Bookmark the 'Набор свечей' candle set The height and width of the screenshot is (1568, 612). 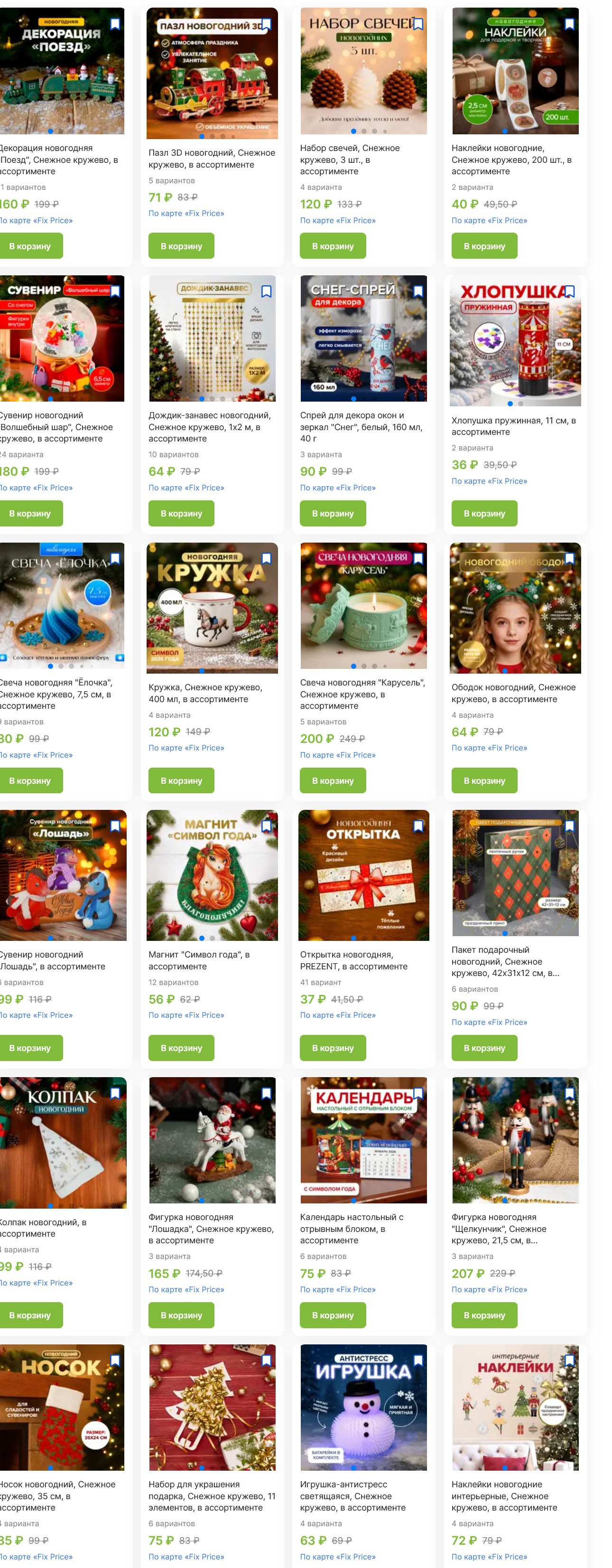pos(418,24)
